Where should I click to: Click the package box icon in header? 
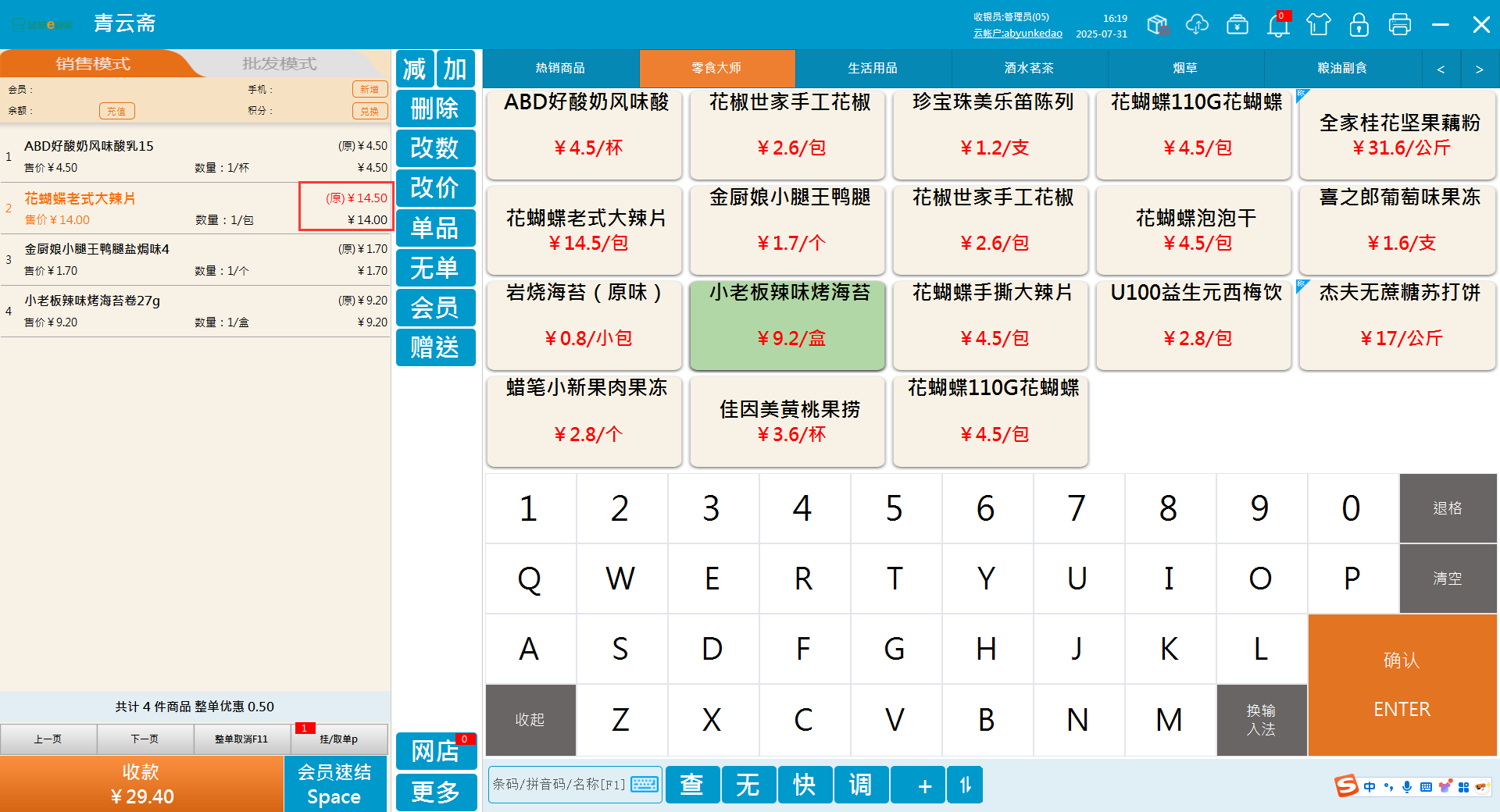pyautogui.click(x=1157, y=25)
